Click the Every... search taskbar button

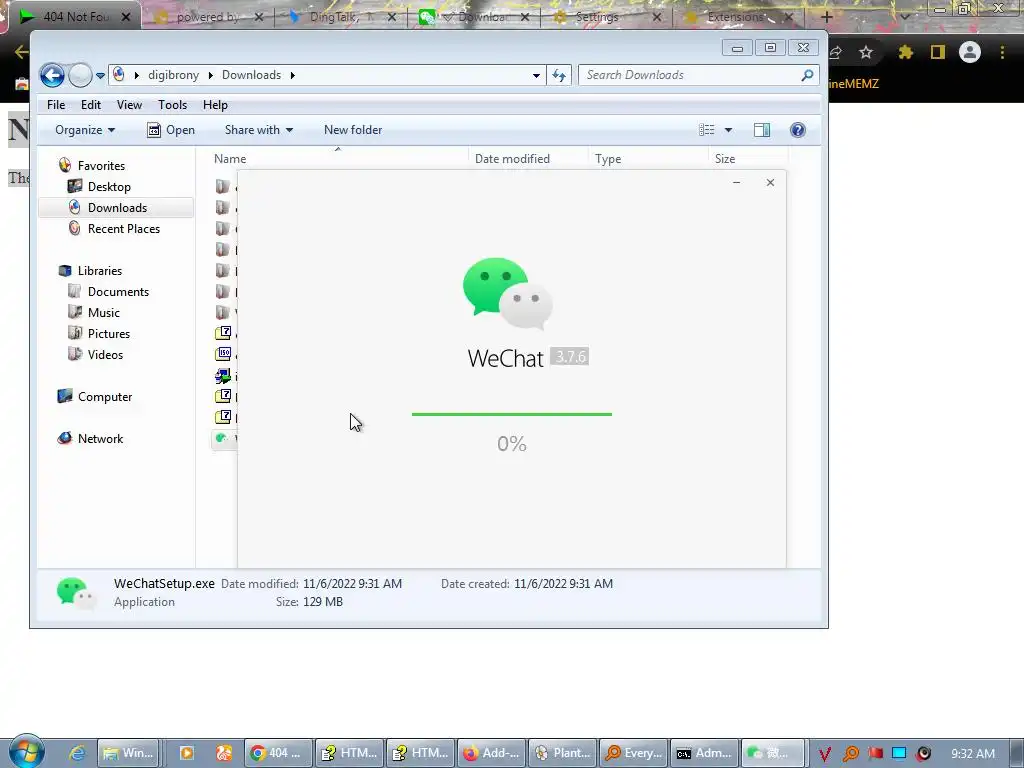[x=635, y=753]
